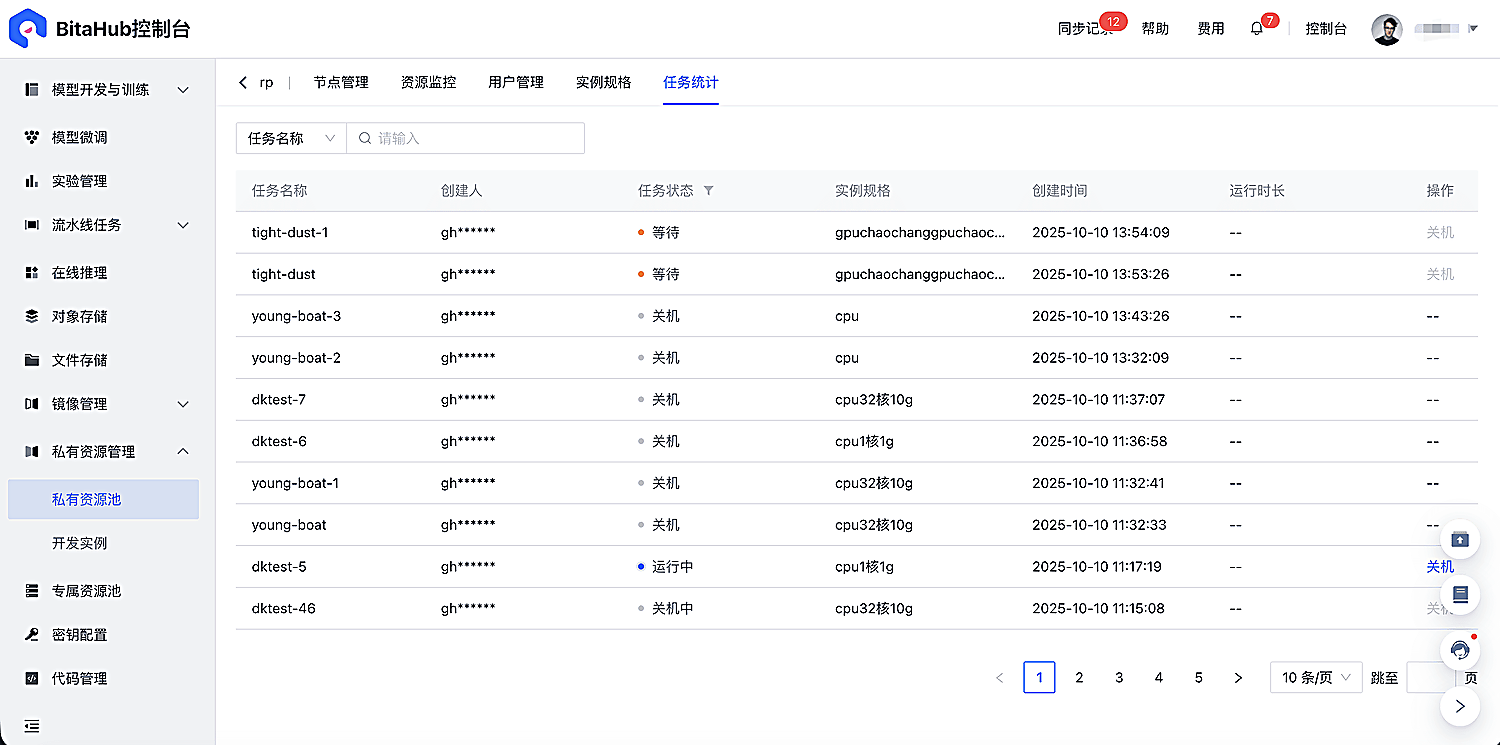
Task: Click the user avatar picture
Action: click(x=1387, y=29)
